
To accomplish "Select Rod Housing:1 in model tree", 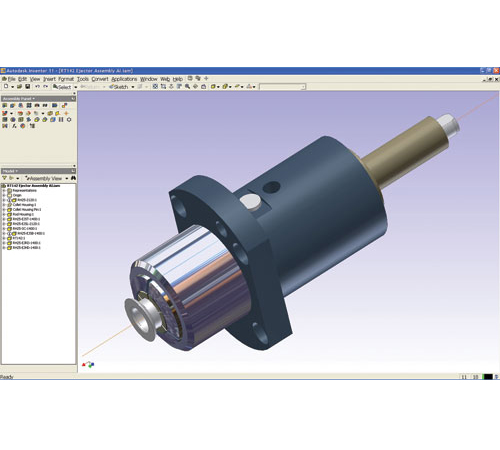I will point(23,214).
